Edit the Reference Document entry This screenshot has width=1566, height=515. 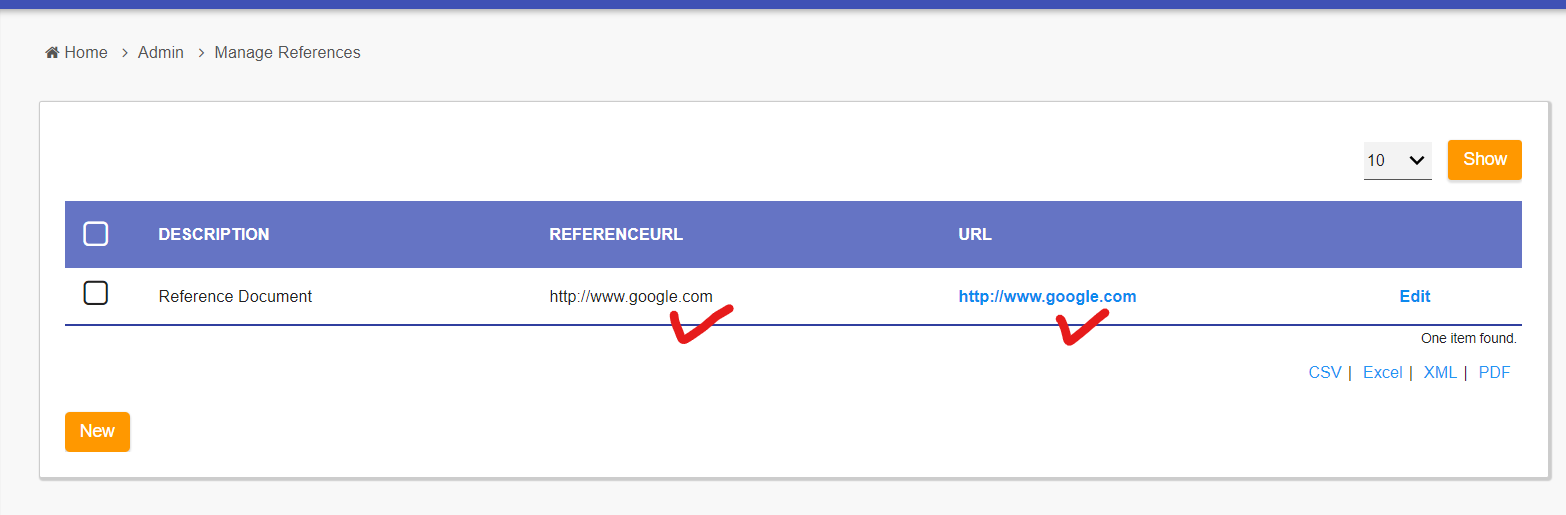point(1415,296)
